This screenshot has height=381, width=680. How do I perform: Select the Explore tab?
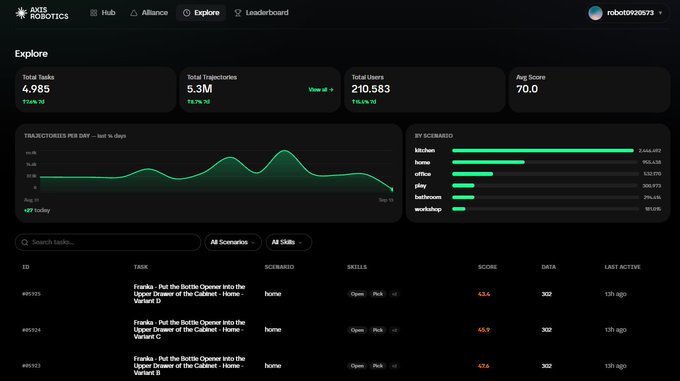point(201,13)
